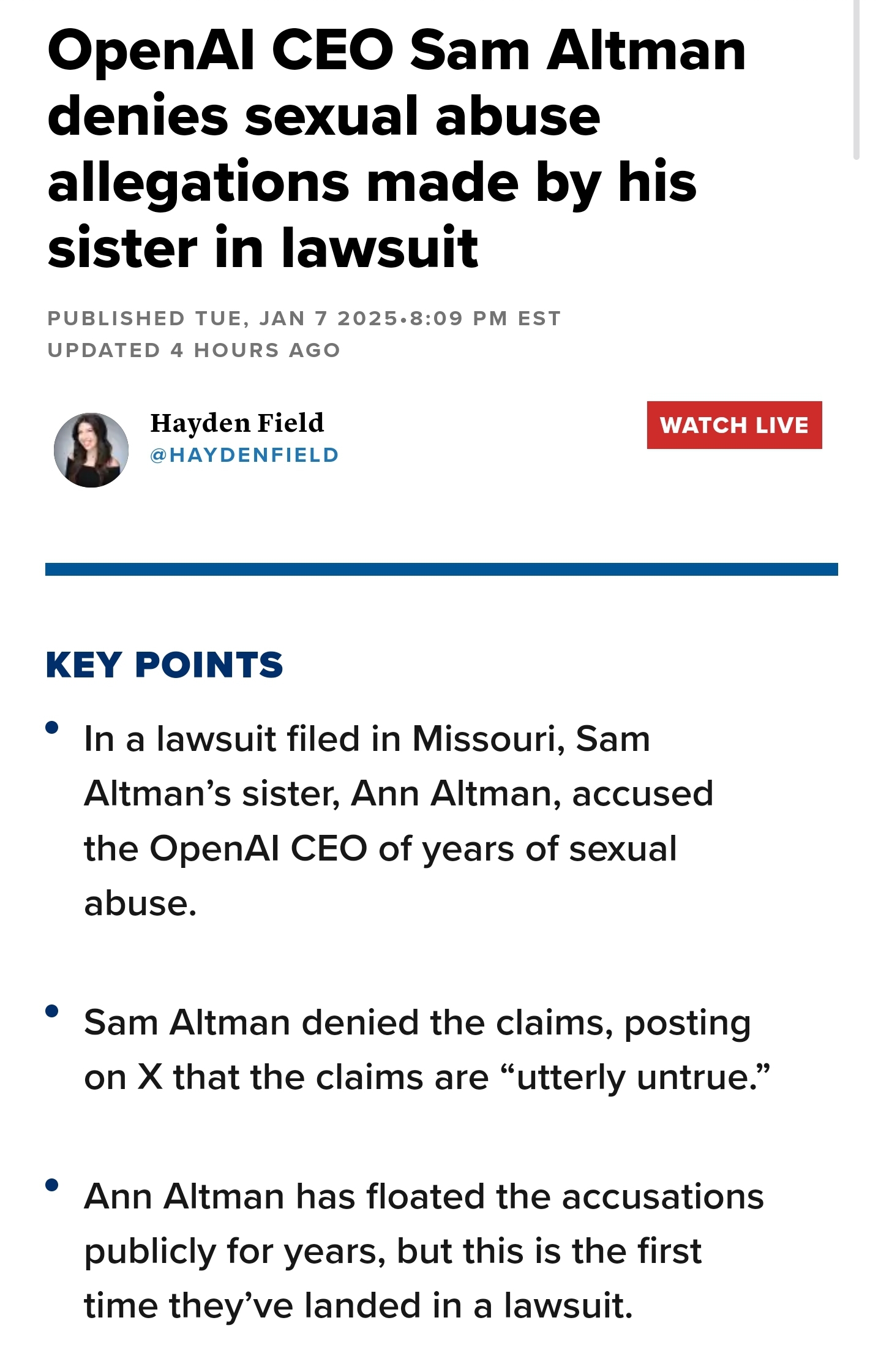Click "Ann Altman, accused" in the first key point
Viewport: 881px width, 1372px height.
(x=531, y=794)
